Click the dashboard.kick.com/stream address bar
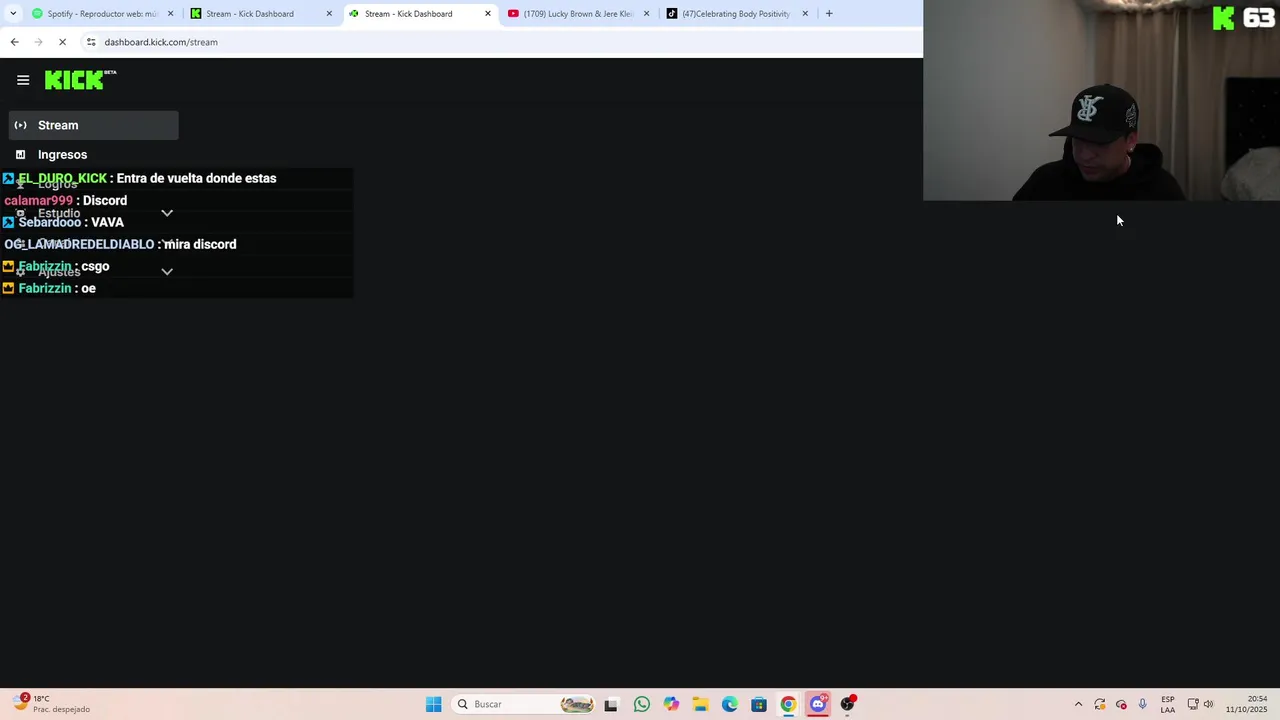Image resolution: width=1280 pixels, height=720 pixels. (161, 42)
